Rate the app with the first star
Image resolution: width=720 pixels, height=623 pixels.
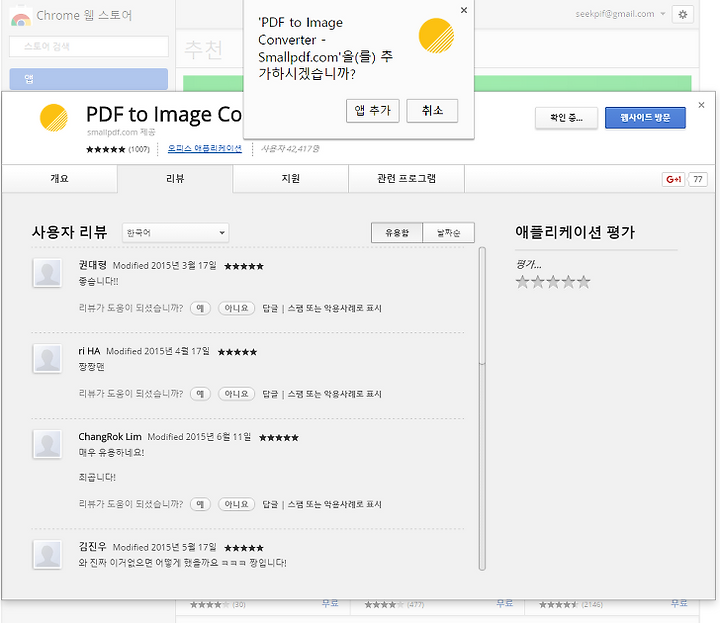[523, 281]
